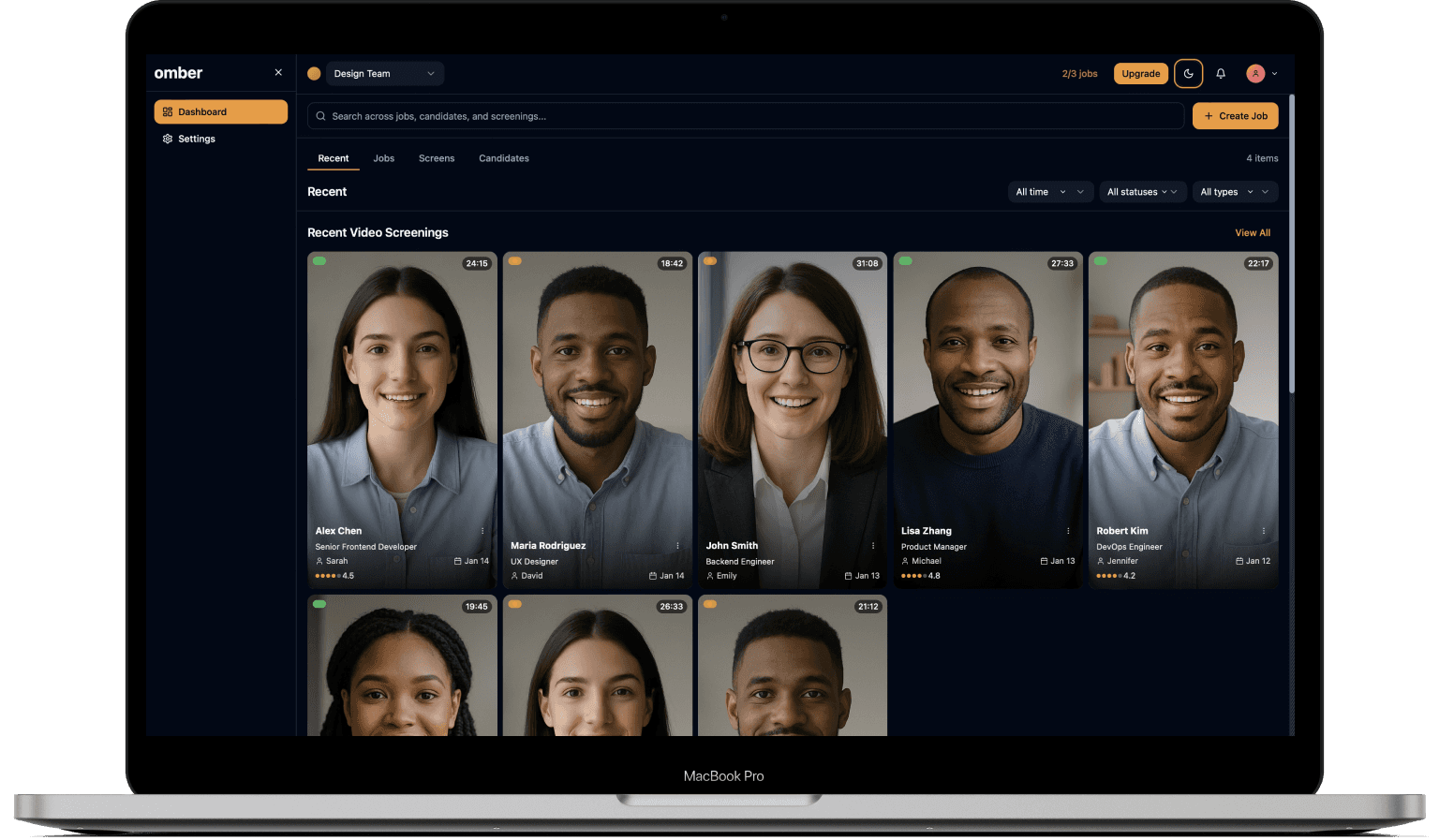Click the person icon next to interviewer Michael
This screenshot has width=1439, height=840.
pos(905,561)
